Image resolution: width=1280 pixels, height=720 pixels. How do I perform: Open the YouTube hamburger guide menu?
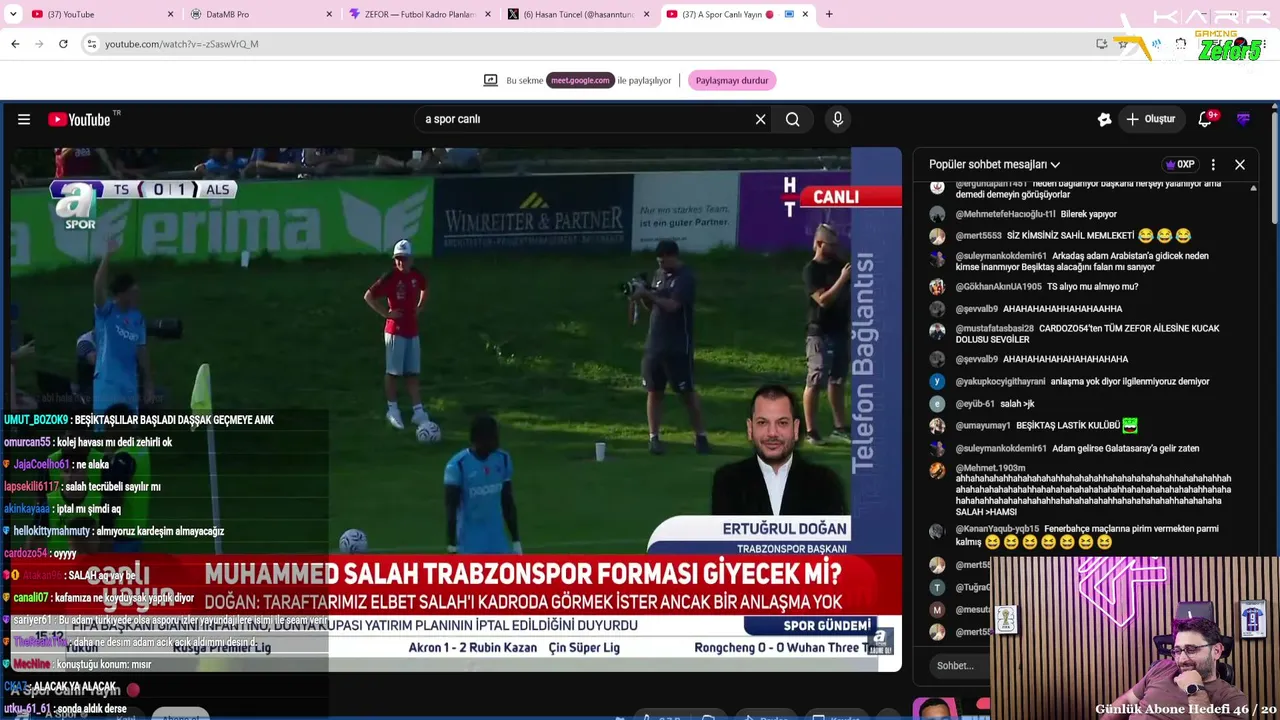(x=24, y=119)
